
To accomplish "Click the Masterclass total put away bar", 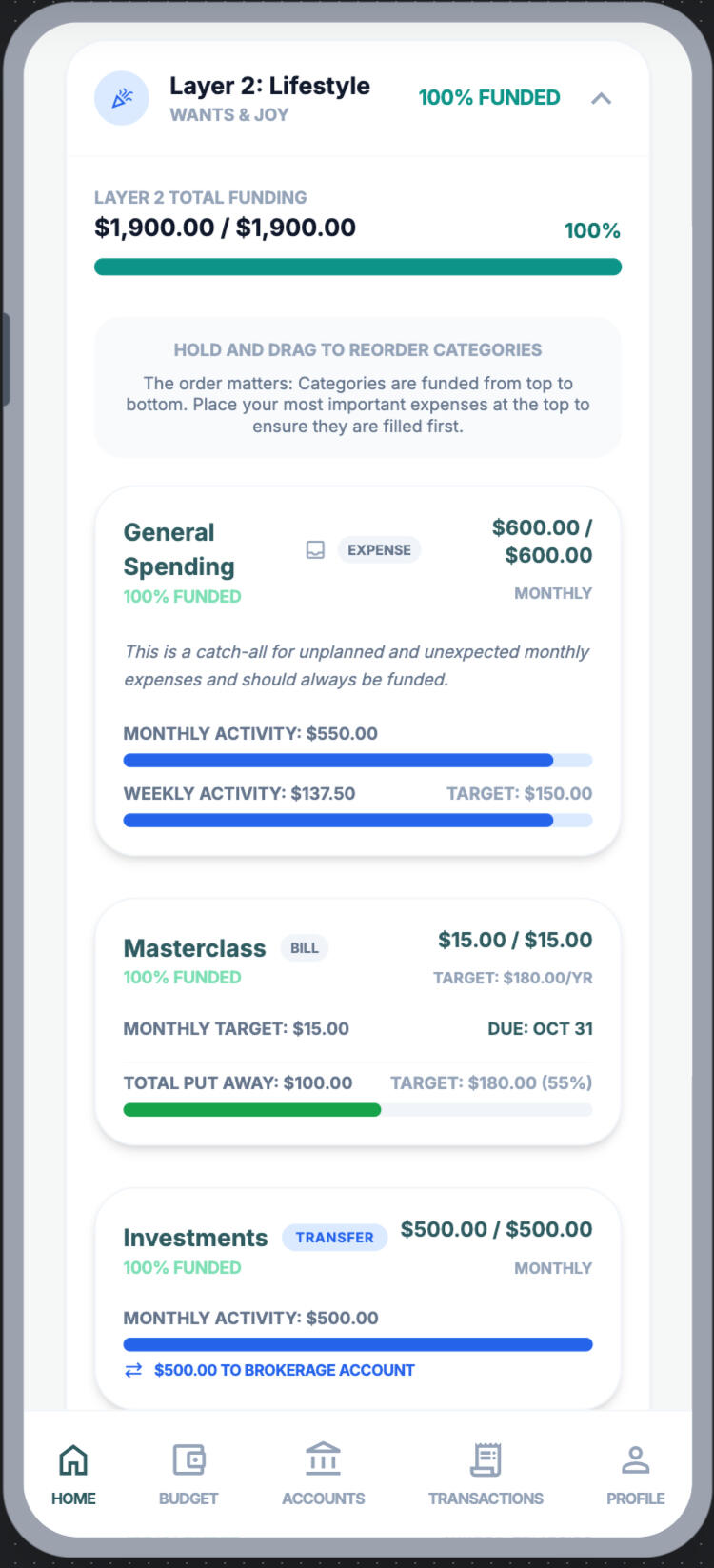I will coord(358,1110).
